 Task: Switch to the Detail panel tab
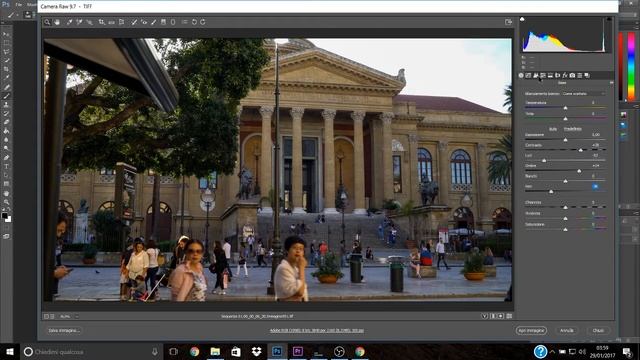click(x=536, y=76)
